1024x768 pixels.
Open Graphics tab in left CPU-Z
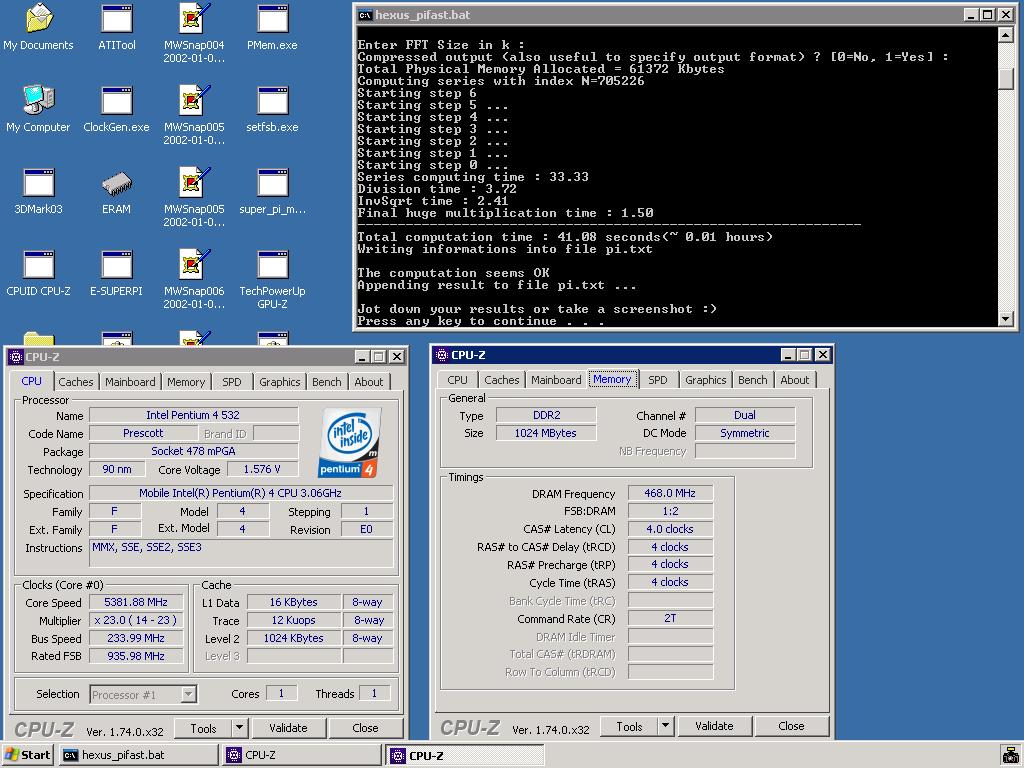(x=280, y=382)
